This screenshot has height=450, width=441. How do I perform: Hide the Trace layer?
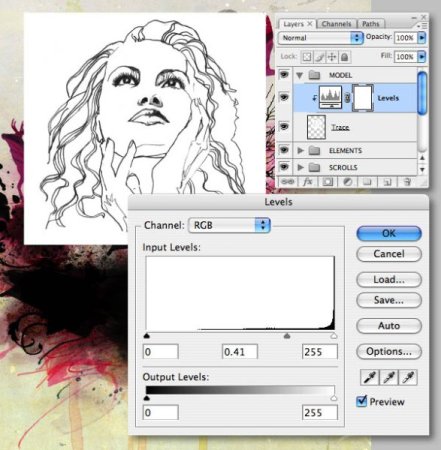pyautogui.click(x=284, y=127)
